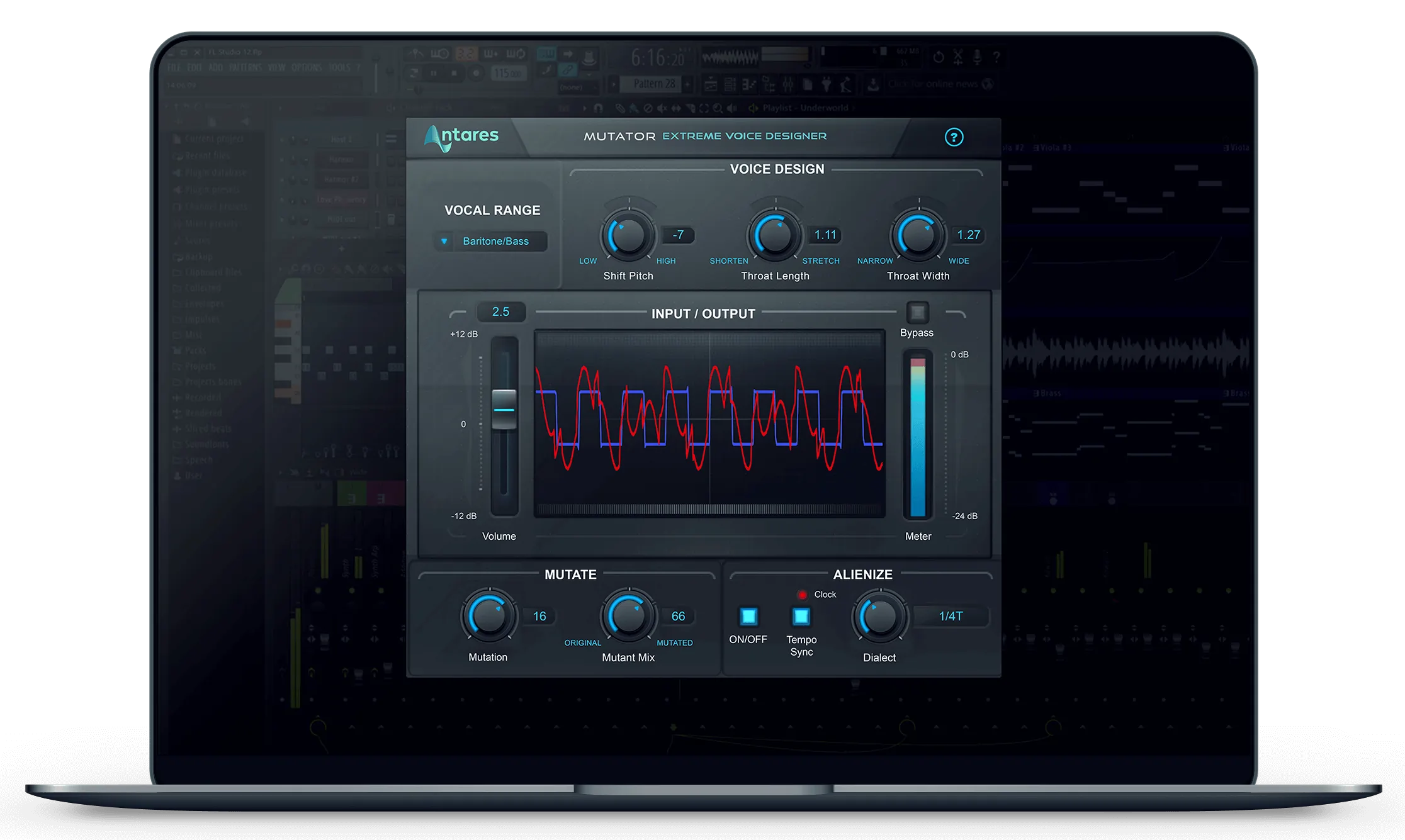This screenshot has height=840, width=1405.
Task: Open the Piano roll icon in FL Studio toolbar
Action: 750,84
